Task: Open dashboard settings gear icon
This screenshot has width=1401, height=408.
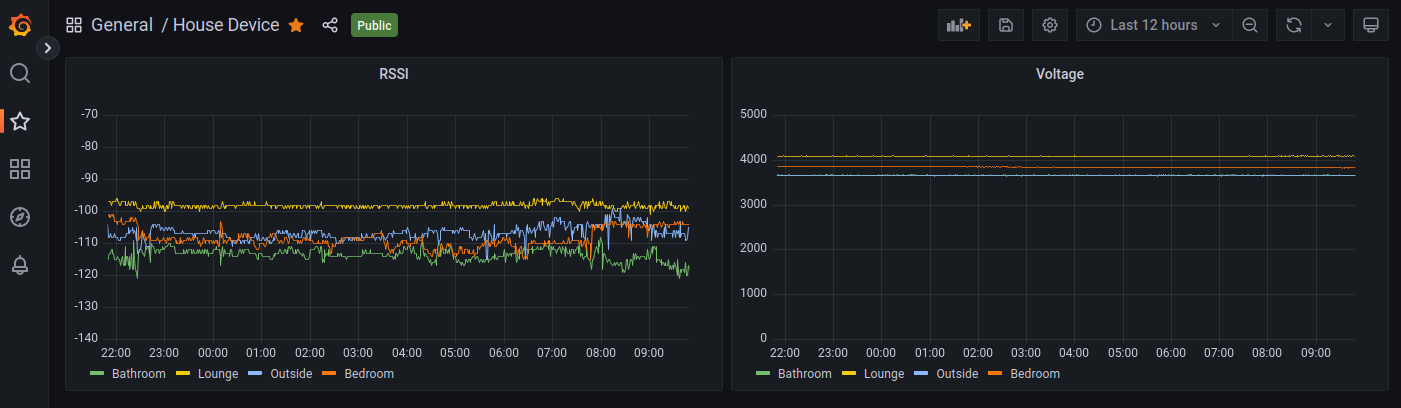Action: click(1049, 25)
